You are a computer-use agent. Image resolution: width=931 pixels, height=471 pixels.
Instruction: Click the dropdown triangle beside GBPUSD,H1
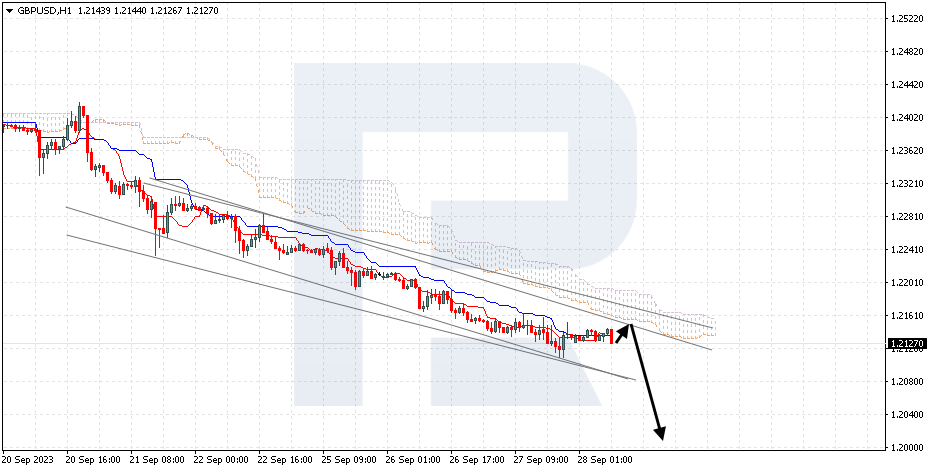click(9, 11)
